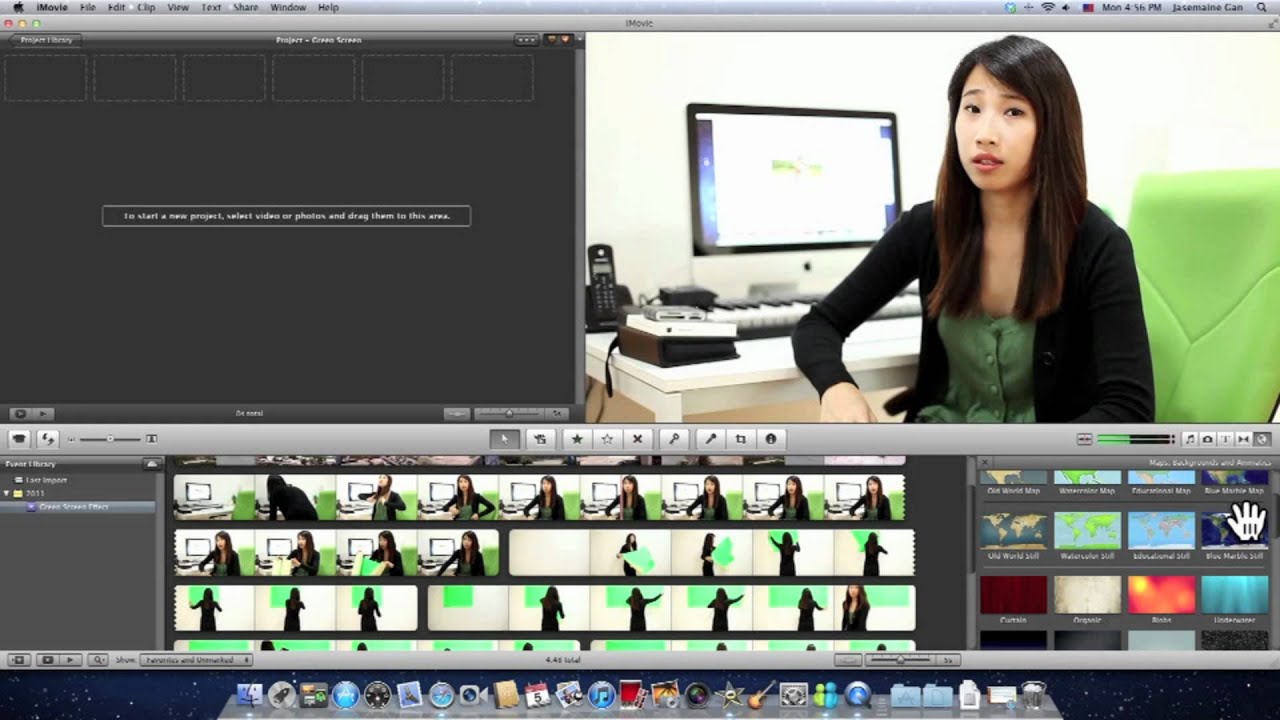
Task: Open the music and sound effects browser
Action: [1190, 439]
